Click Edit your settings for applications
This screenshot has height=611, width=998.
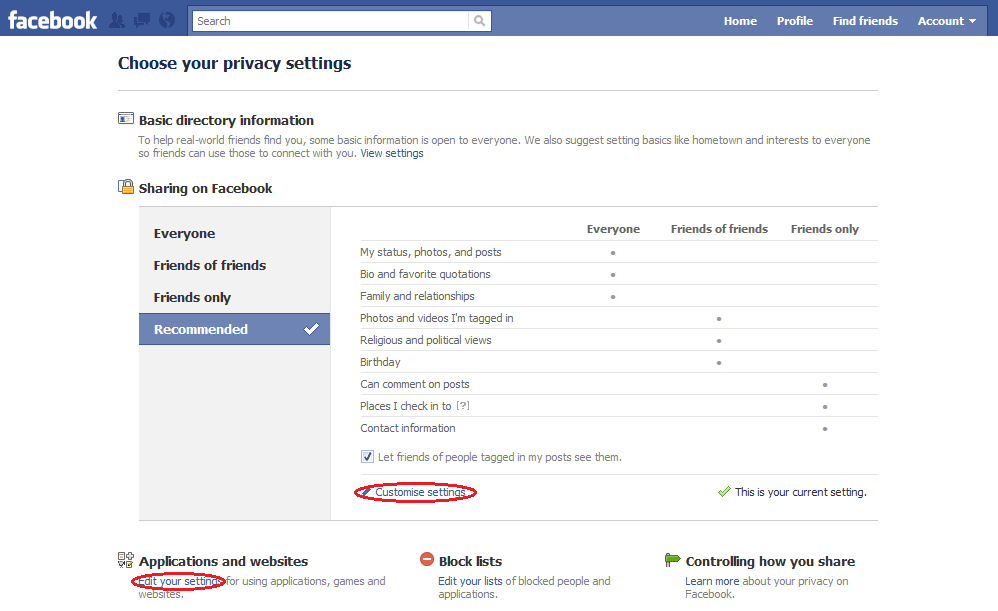coord(180,581)
